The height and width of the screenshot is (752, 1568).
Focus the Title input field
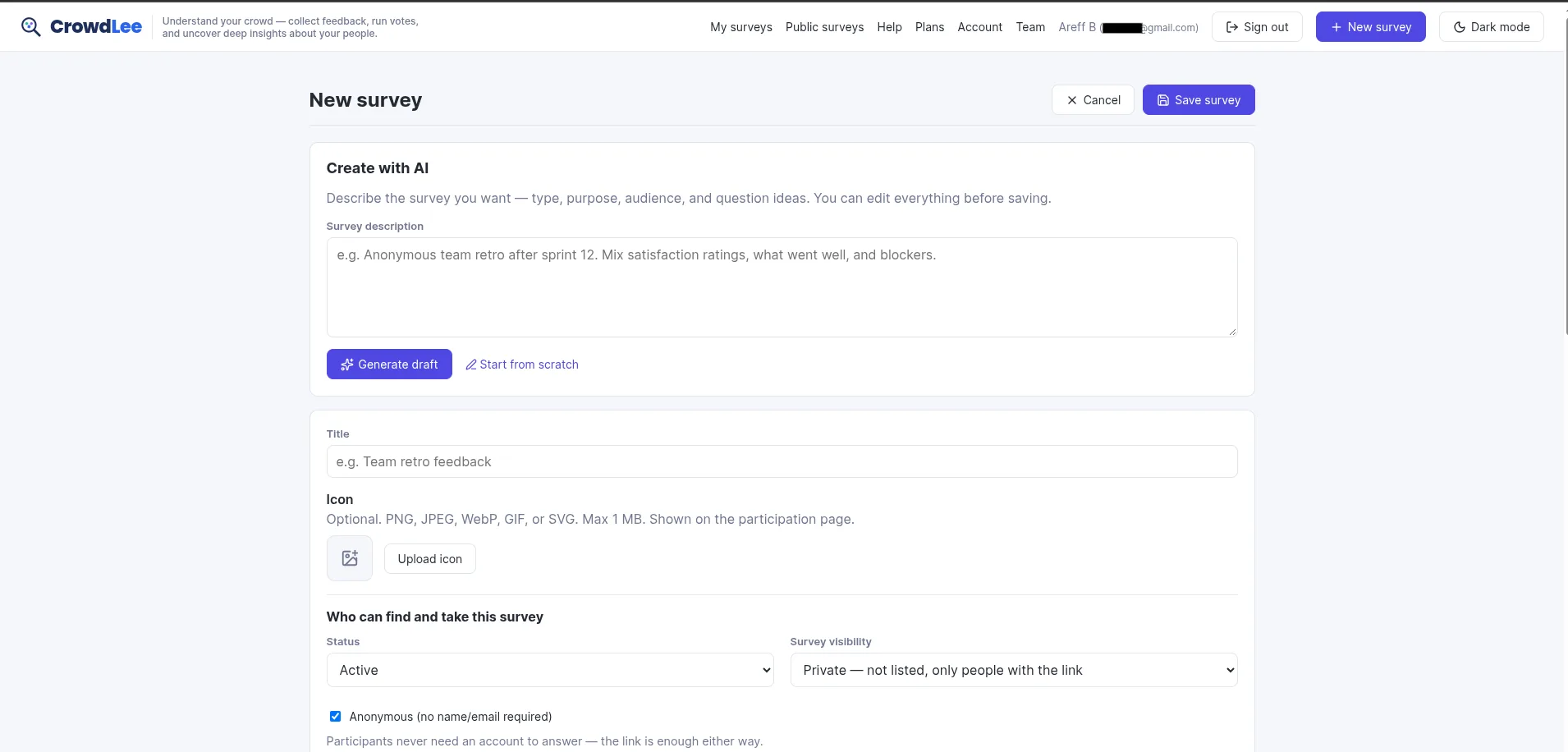coord(782,461)
